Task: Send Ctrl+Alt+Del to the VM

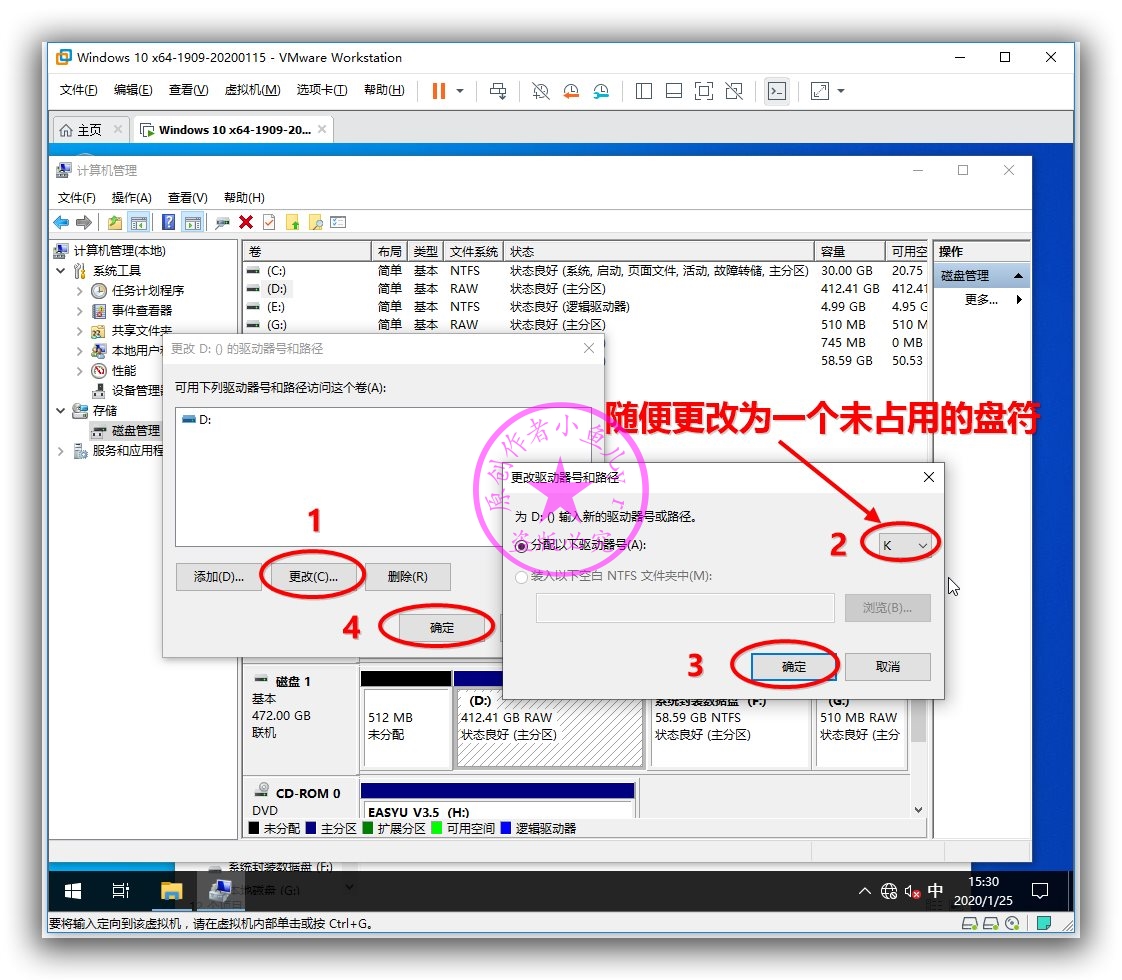Action: click(x=498, y=91)
